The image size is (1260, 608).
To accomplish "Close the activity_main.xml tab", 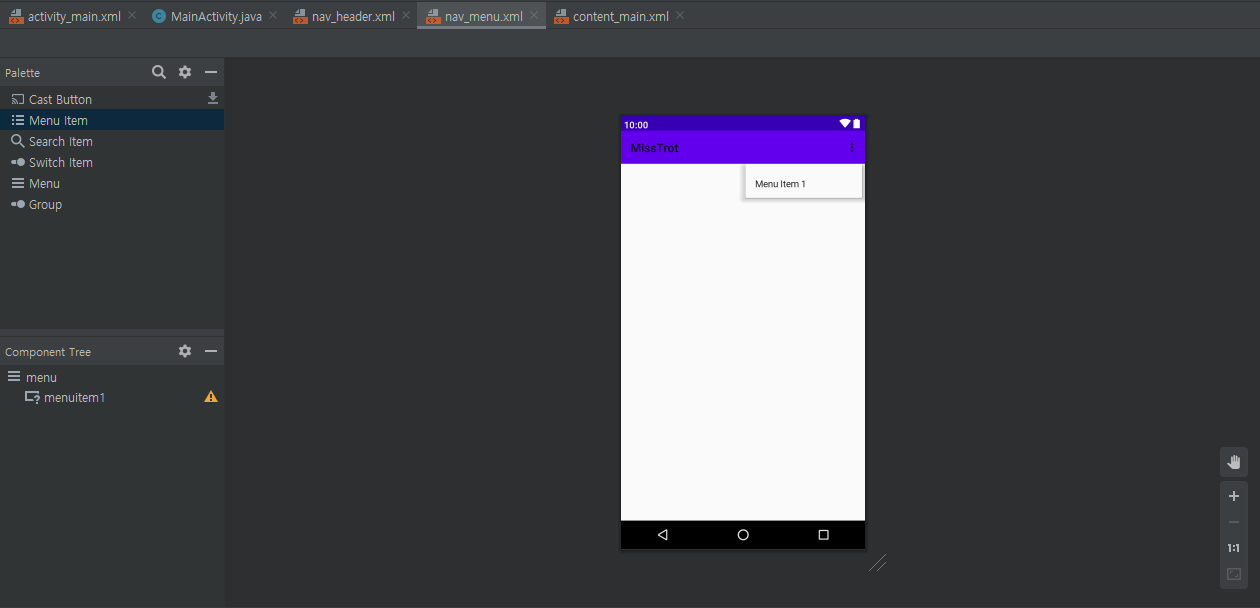I will click(132, 16).
